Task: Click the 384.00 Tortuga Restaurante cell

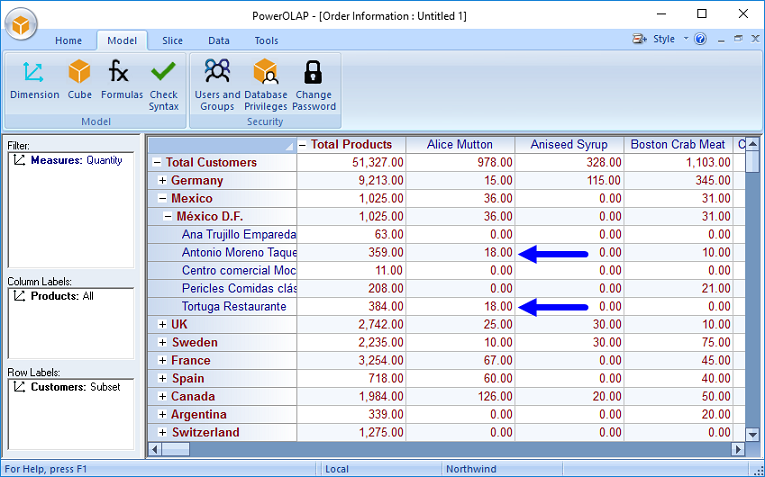Action: pyautogui.click(x=351, y=307)
